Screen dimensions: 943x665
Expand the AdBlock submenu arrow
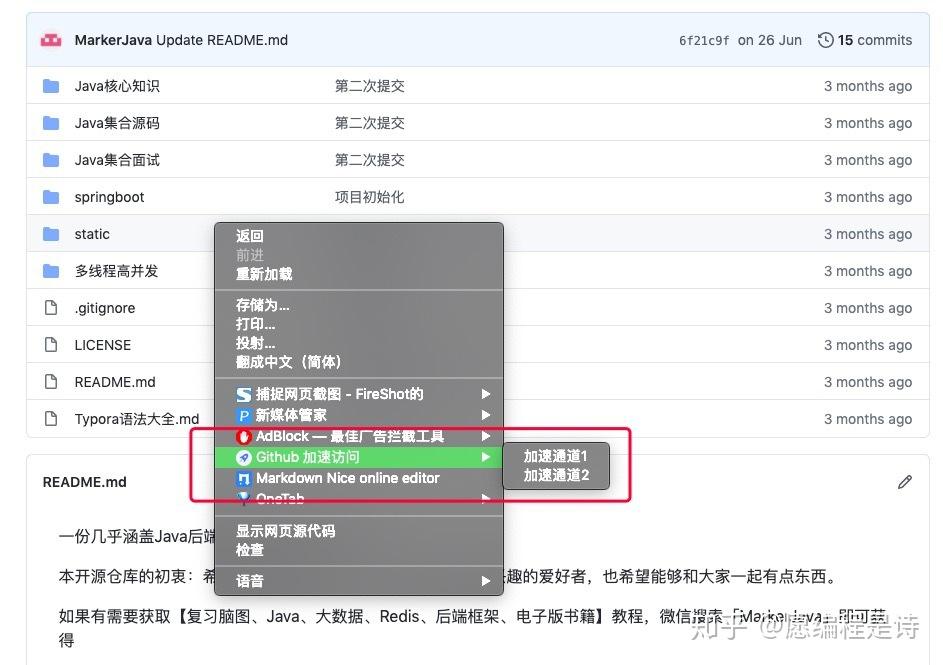click(x=486, y=436)
